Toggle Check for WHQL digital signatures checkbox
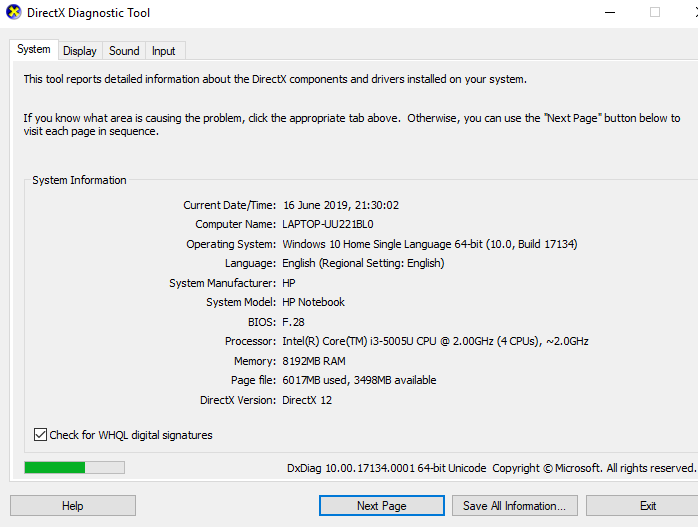Viewport: 698px width, 527px height. point(41,434)
